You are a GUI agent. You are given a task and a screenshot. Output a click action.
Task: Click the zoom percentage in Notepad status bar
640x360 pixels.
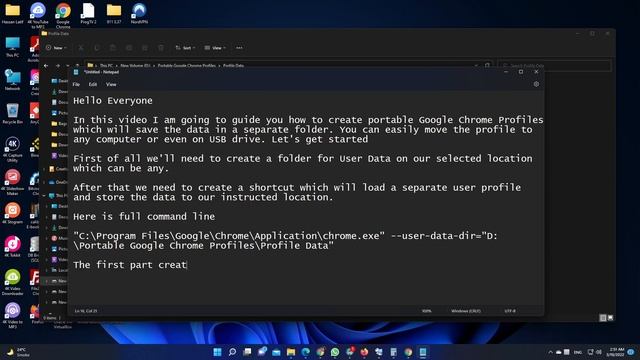427,311
